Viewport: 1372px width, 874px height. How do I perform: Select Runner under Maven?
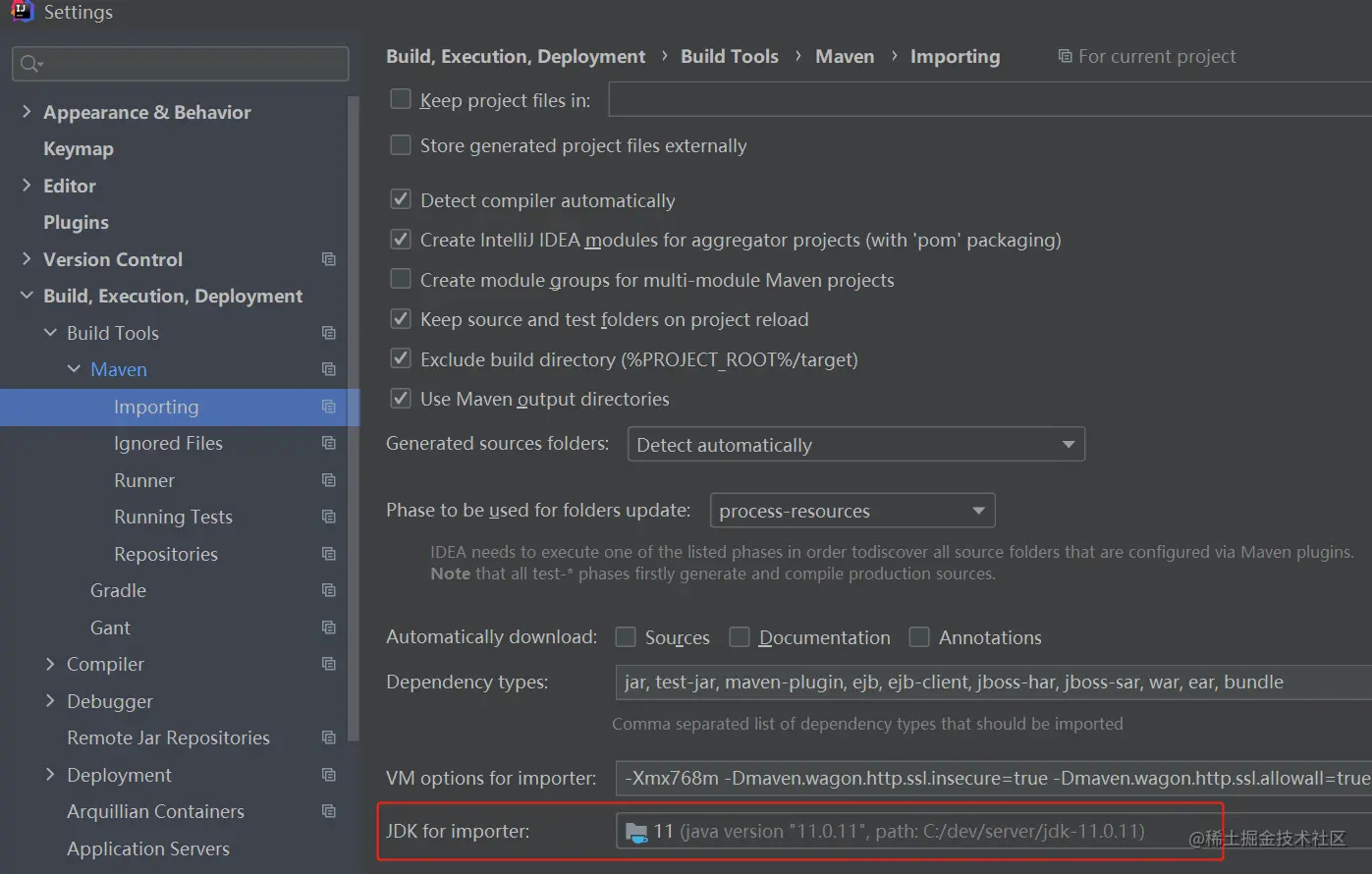tap(144, 480)
